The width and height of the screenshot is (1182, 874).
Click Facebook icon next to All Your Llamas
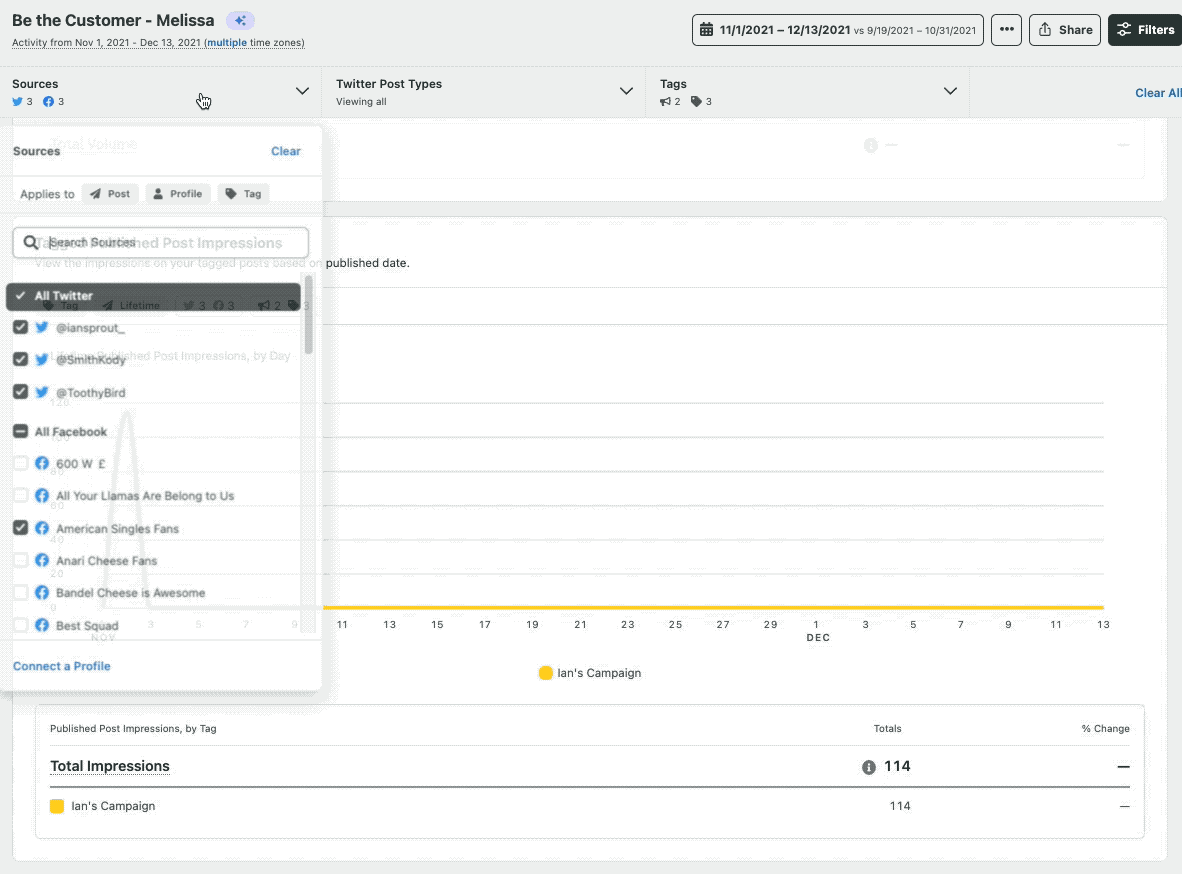42,495
